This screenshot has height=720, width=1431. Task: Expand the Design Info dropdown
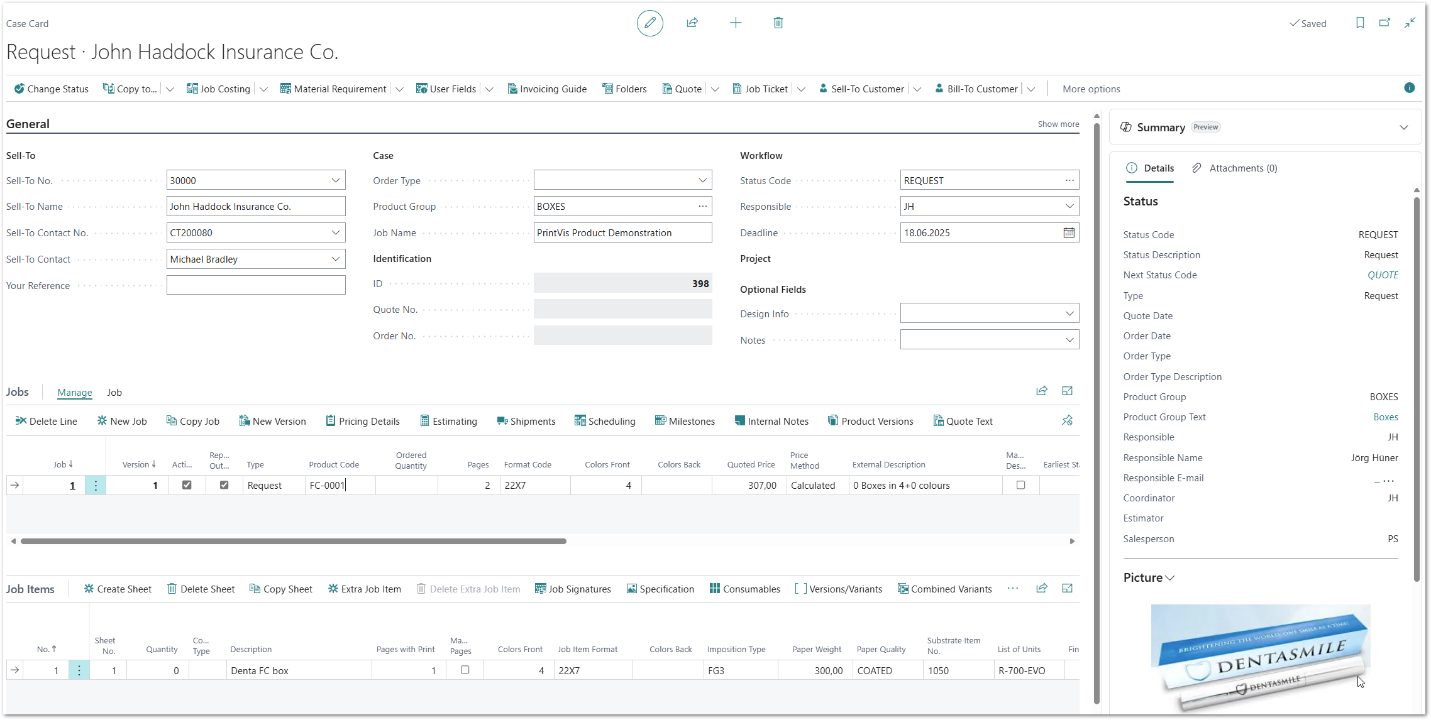[1069, 314]
